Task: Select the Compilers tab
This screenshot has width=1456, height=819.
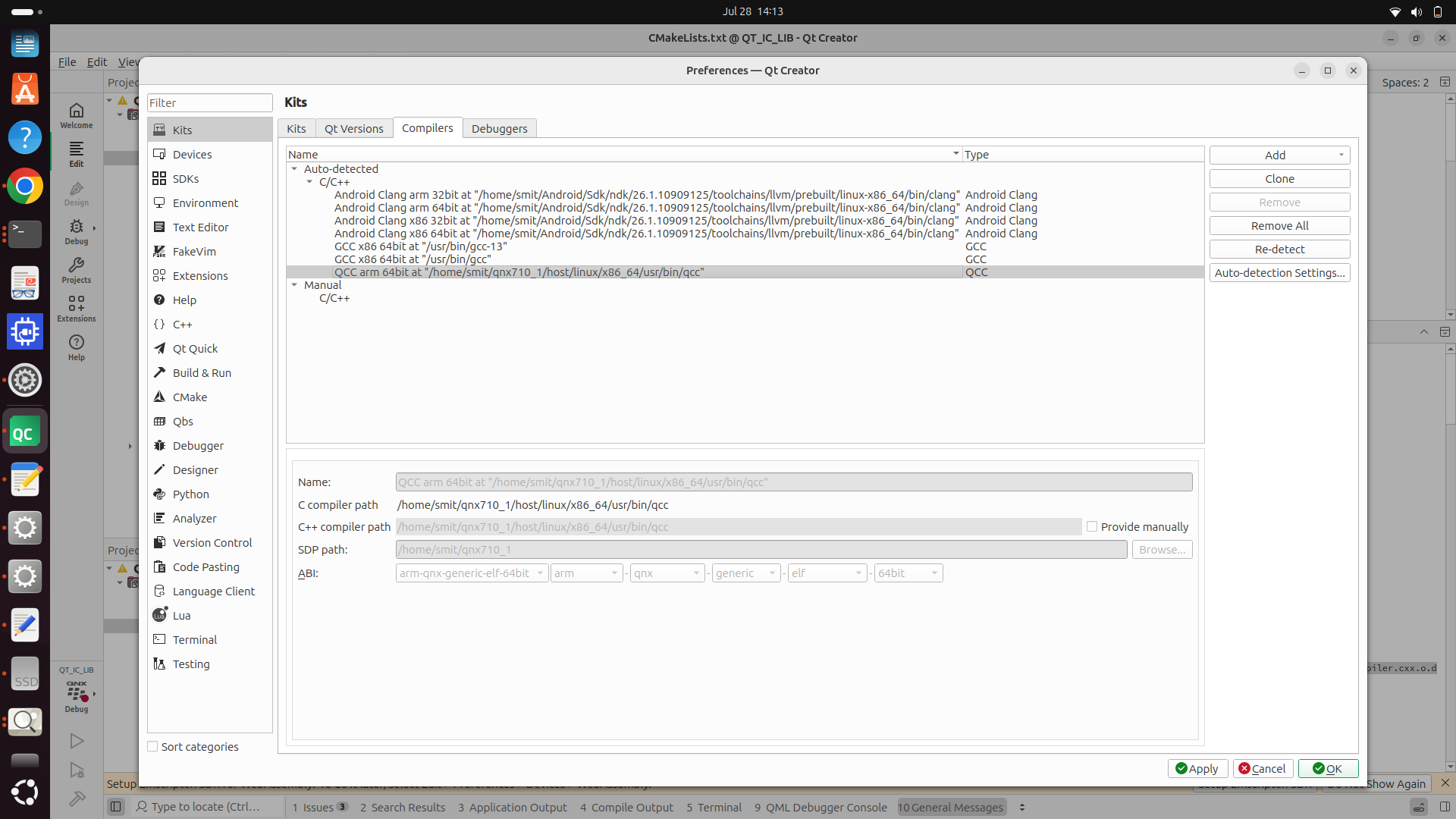Action: pos(428,128)
